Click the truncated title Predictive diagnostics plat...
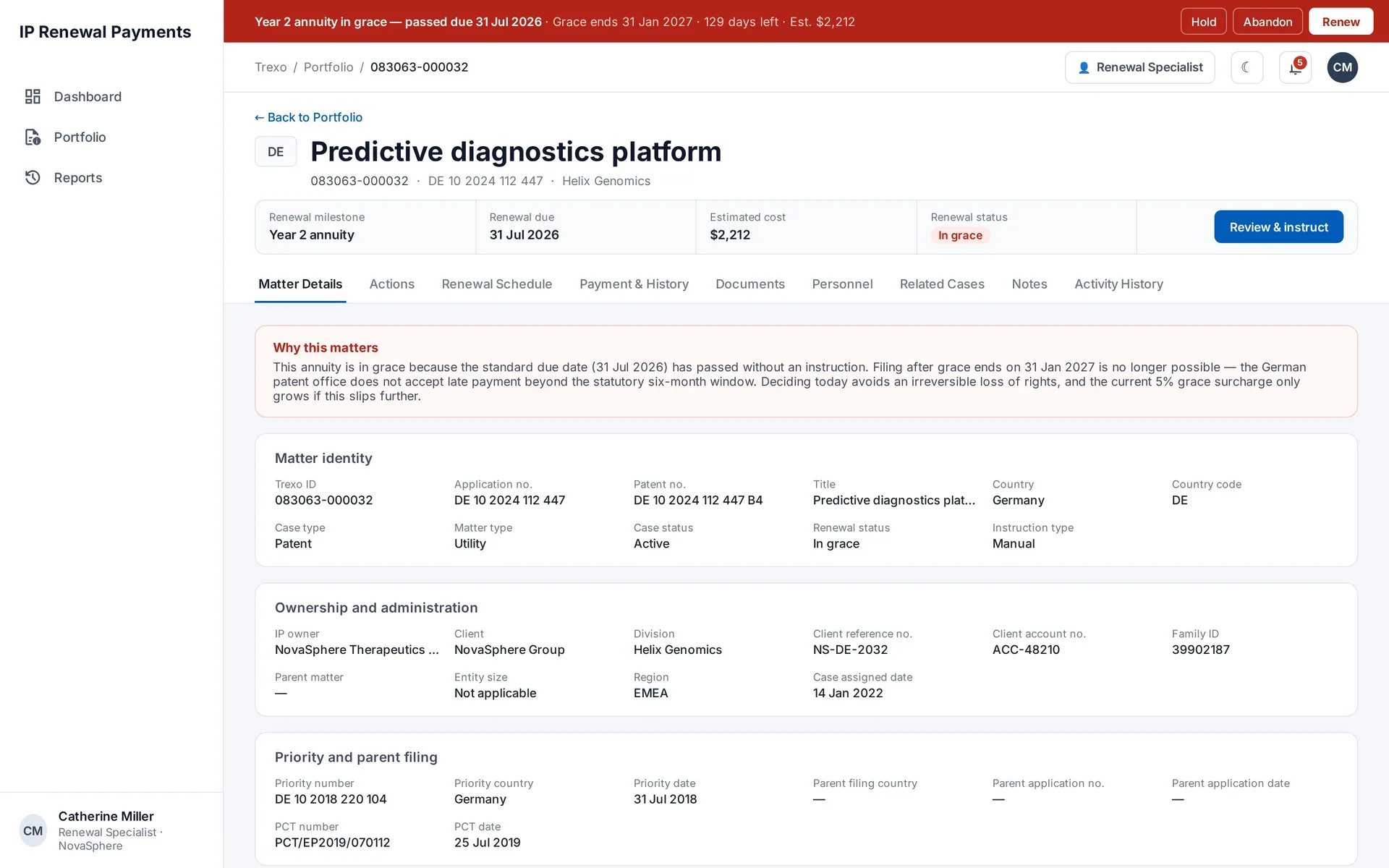The image size is (1389, 868). (x=893, y=501)
